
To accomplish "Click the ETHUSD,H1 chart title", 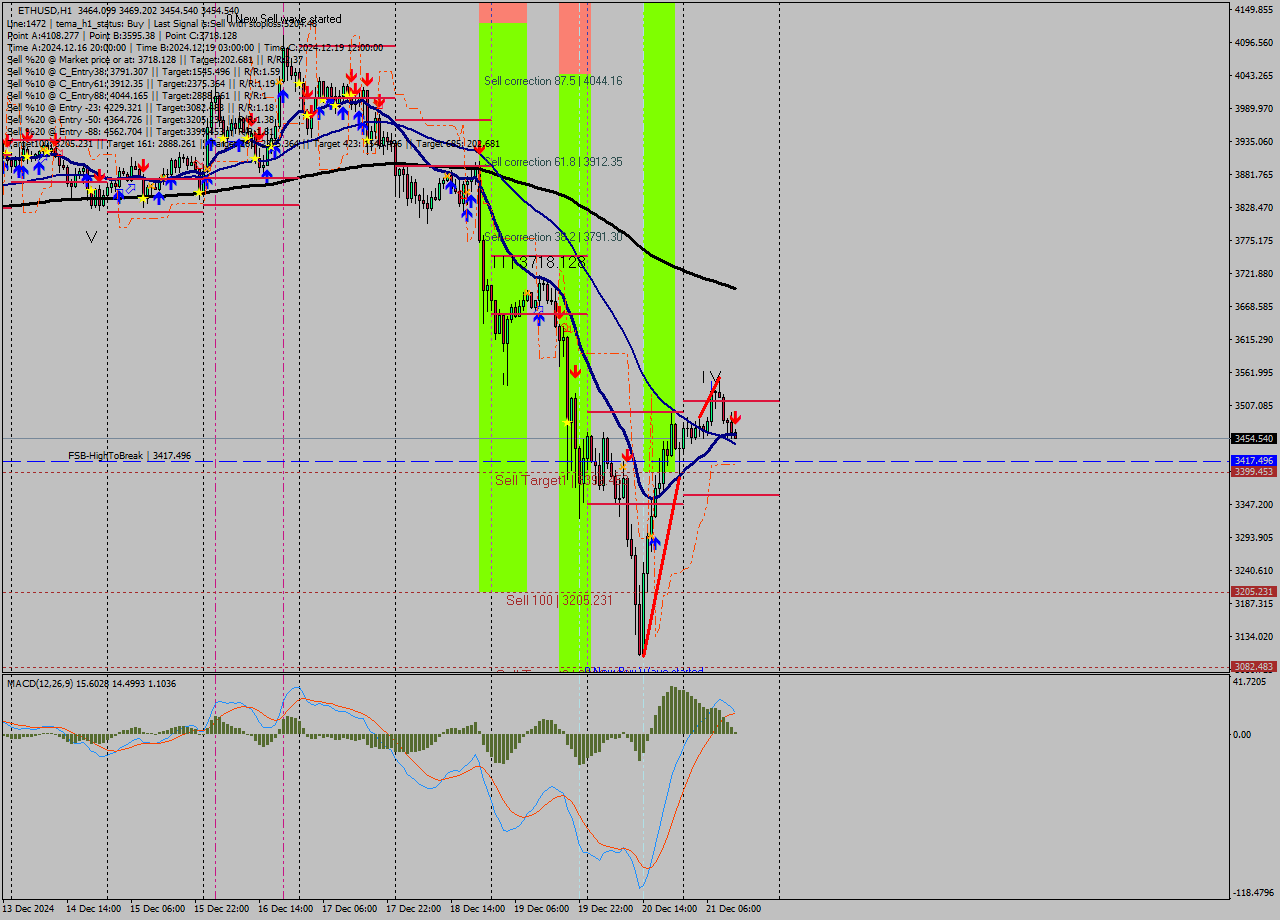I will [129, 10].
